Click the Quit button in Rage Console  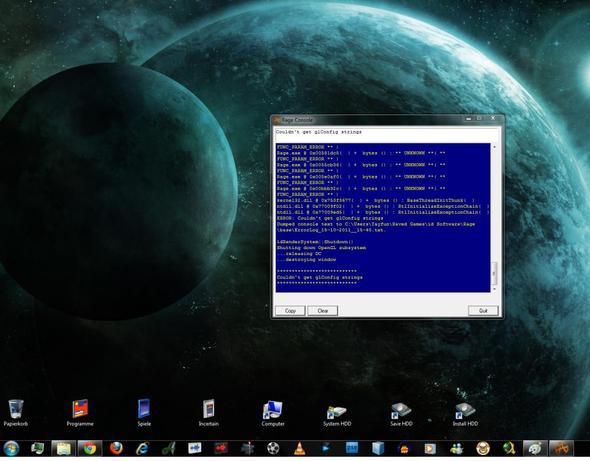[483, 311]
